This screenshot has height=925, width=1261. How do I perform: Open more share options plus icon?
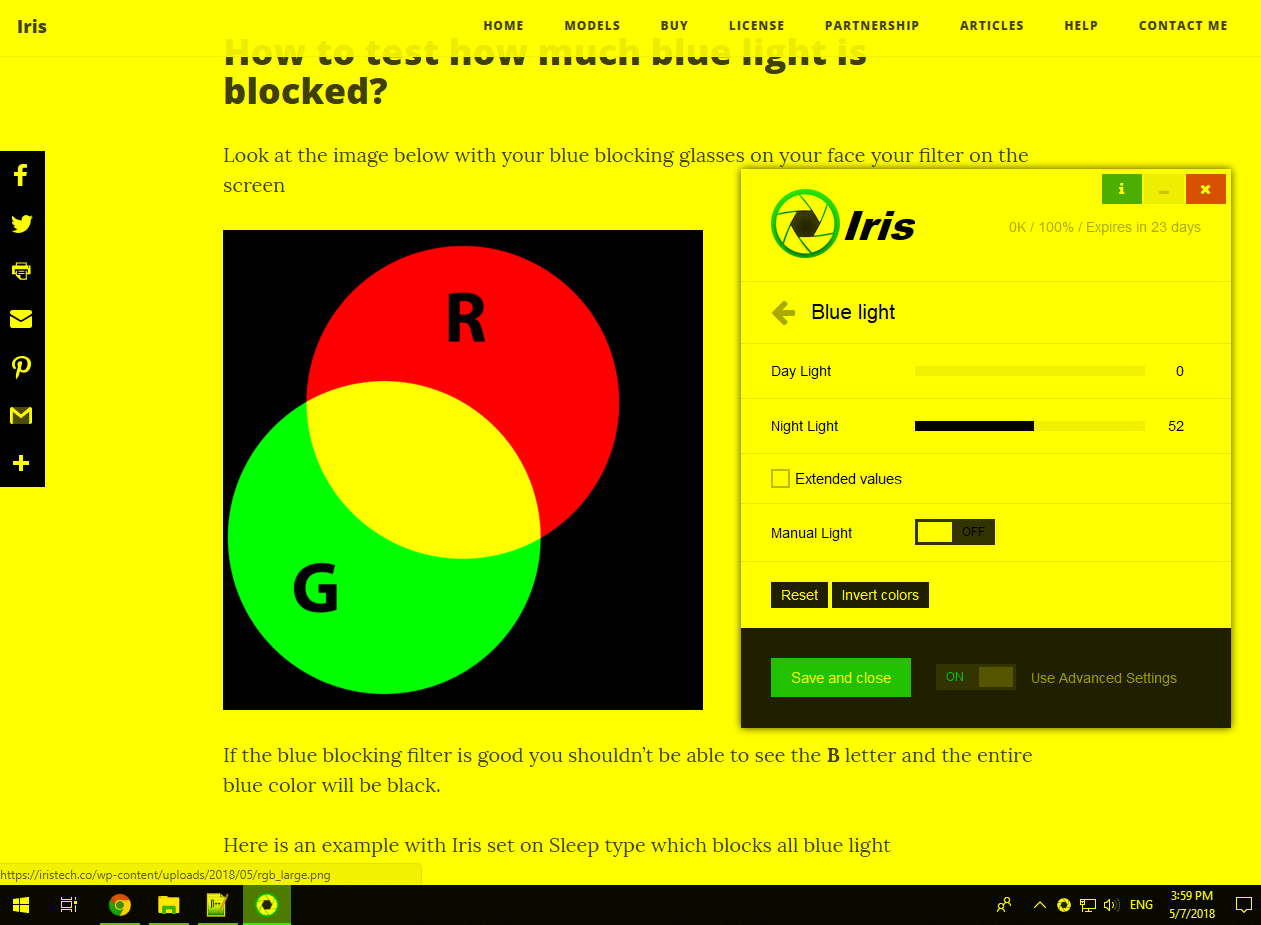coord(21,463)
